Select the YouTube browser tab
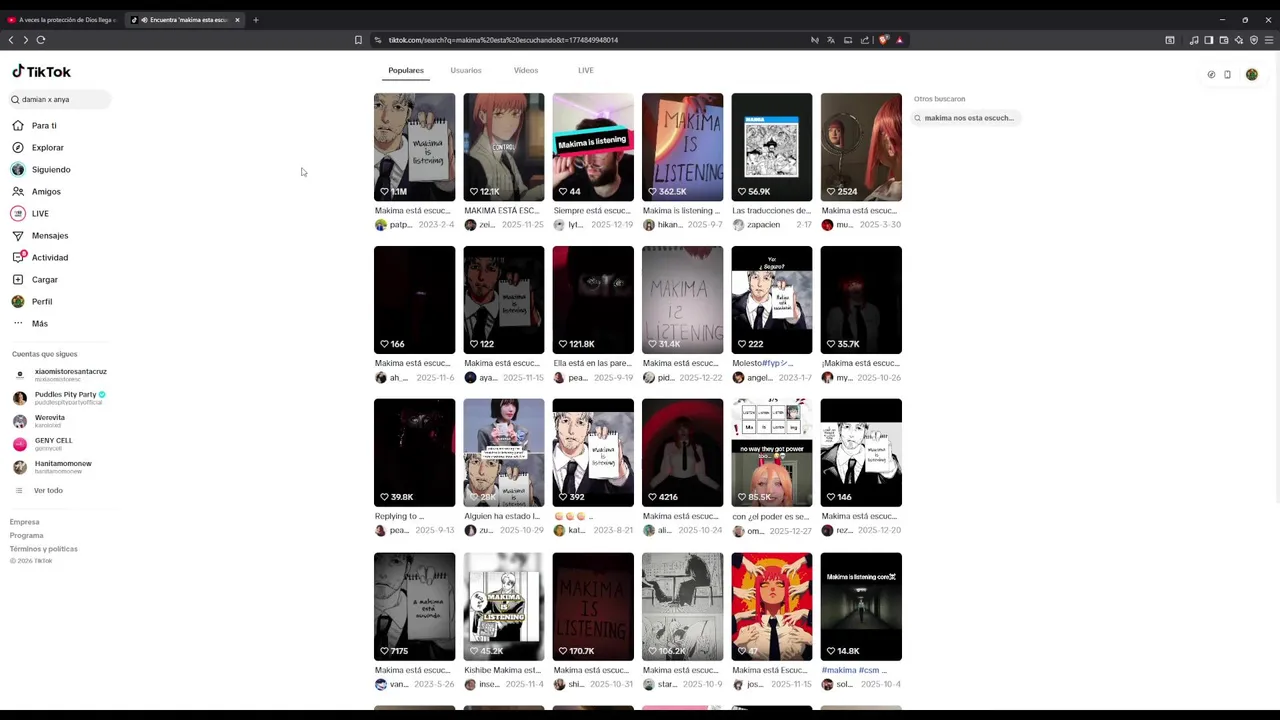 pos(62,20)
